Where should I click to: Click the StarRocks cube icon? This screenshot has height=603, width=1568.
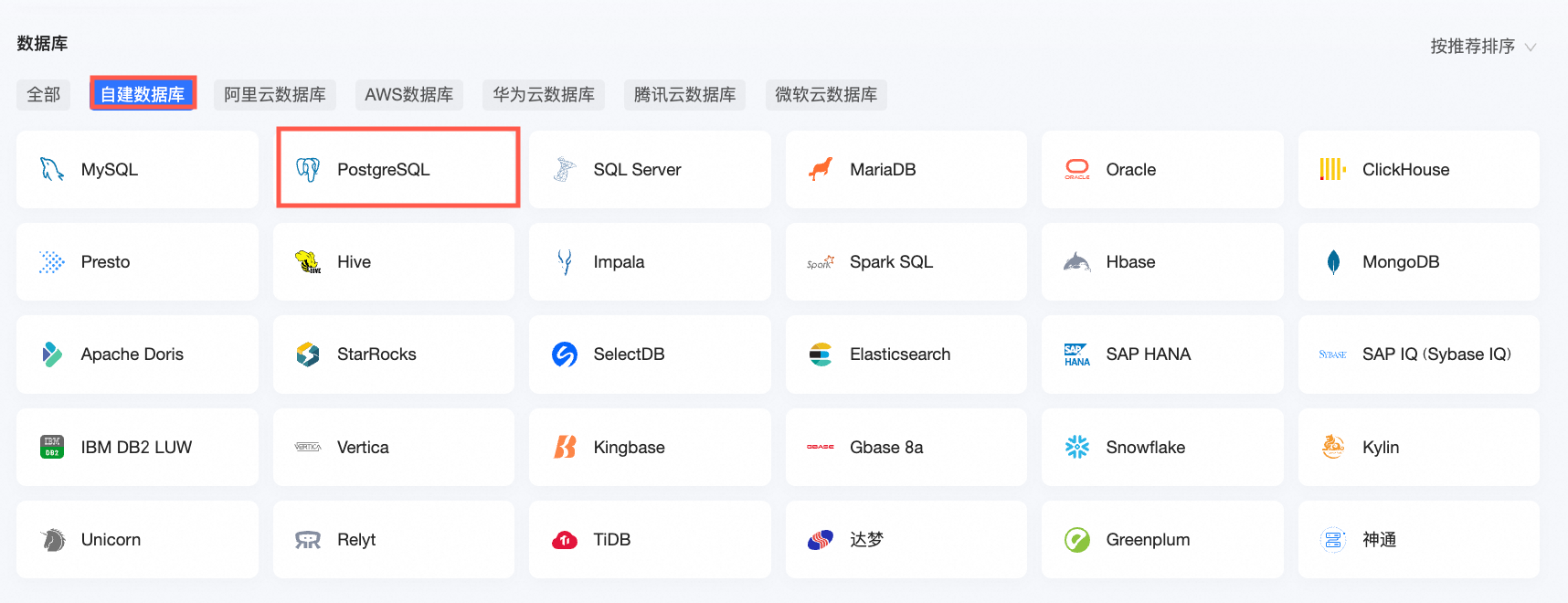click(x=308, y=354)
